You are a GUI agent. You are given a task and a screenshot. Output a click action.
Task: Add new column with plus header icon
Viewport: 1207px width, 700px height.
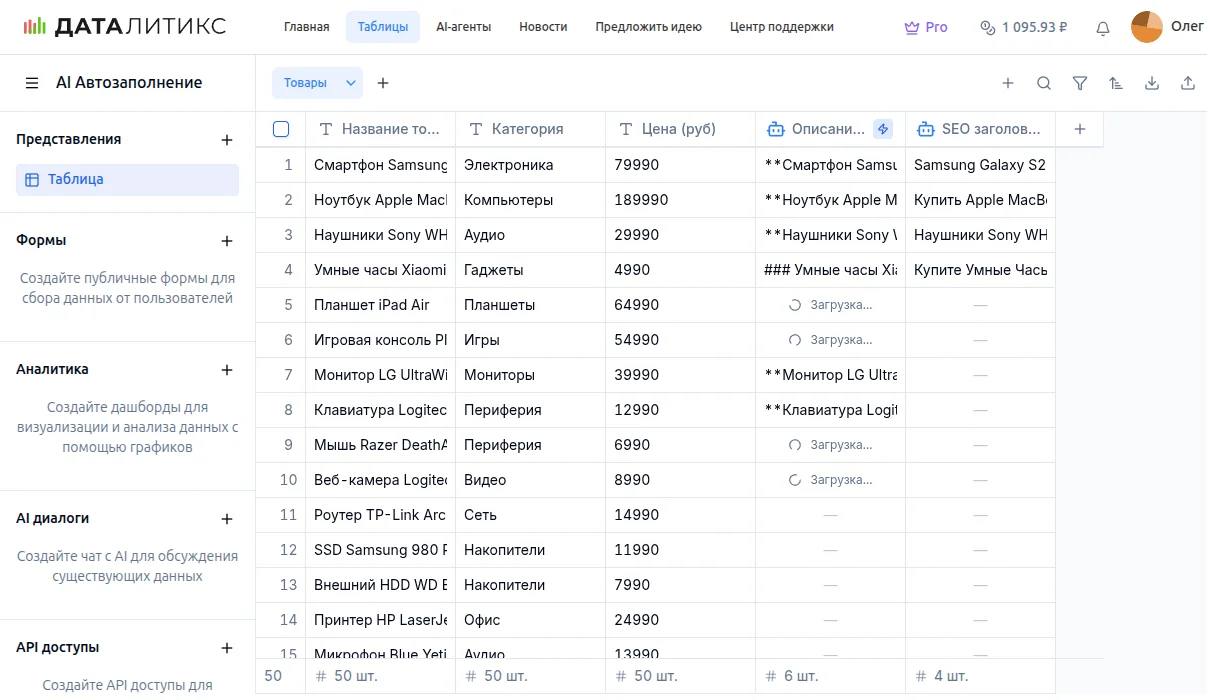tap(1079, 129)
